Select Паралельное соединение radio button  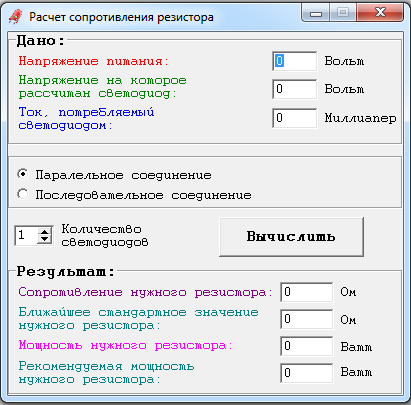[23, 174]
